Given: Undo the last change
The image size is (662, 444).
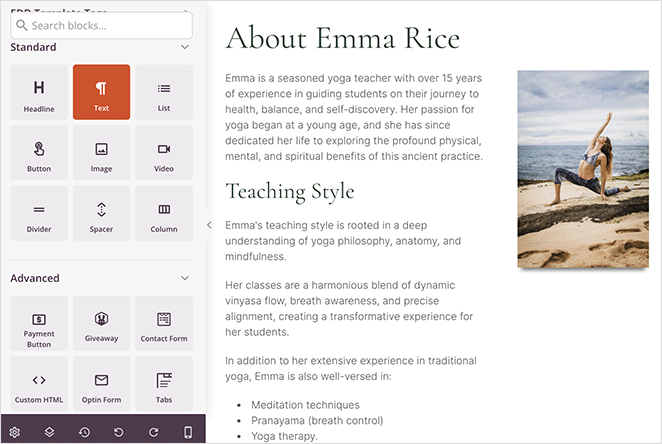Looking at the screenshot, I should (119, 432).
